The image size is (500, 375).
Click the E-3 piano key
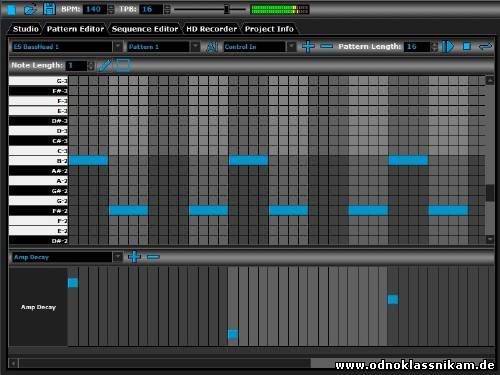pos(38,111)
